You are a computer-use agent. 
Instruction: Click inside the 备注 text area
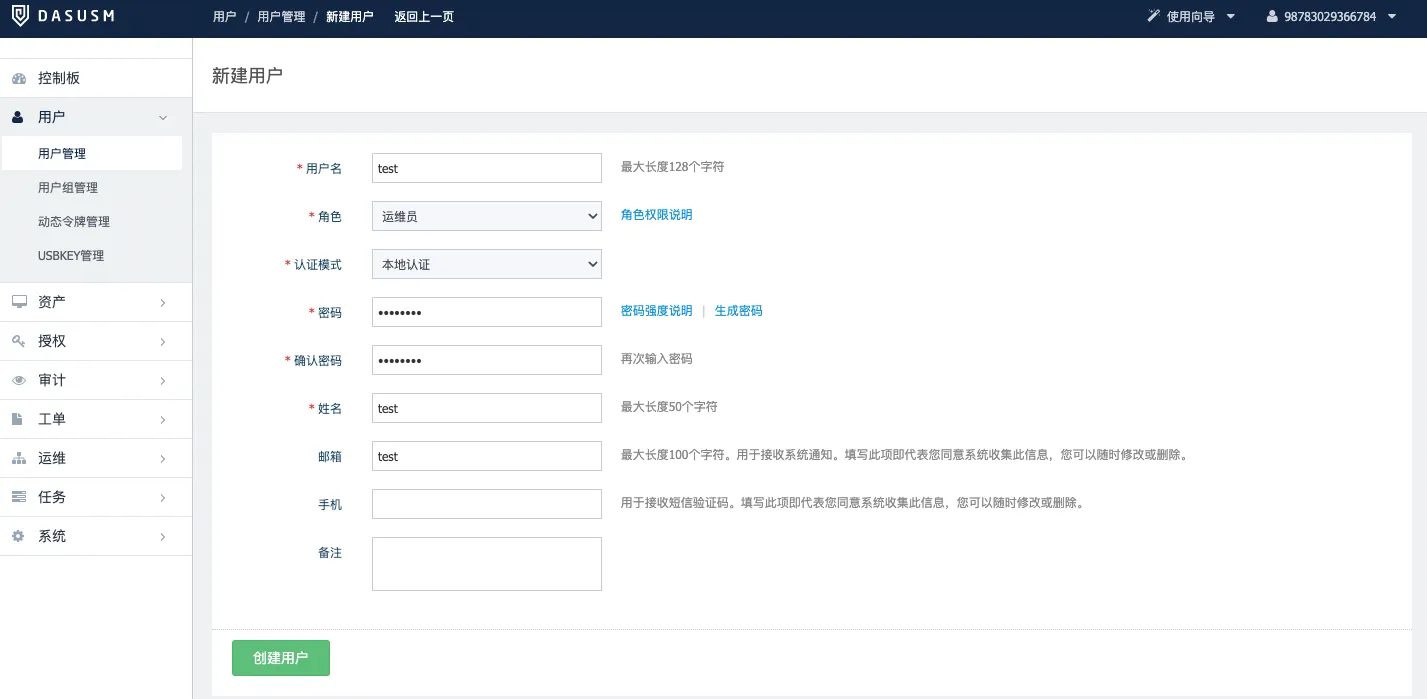point(486,563)
